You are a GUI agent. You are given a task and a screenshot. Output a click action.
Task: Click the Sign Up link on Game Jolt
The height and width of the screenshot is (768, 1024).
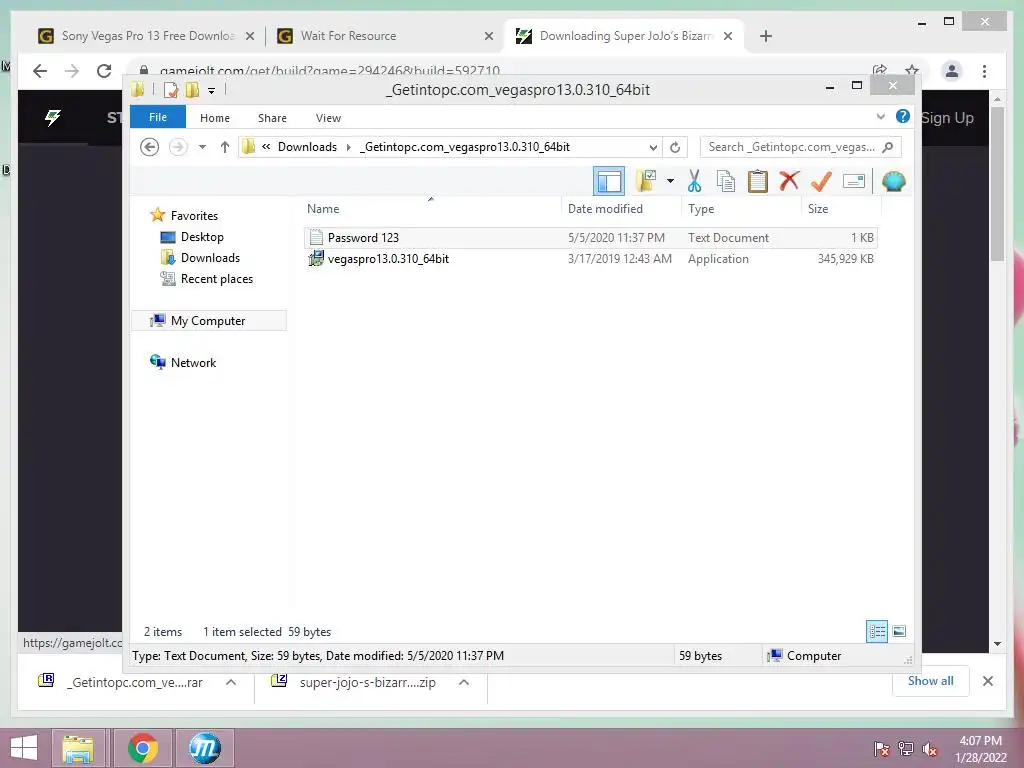point(947,118)
